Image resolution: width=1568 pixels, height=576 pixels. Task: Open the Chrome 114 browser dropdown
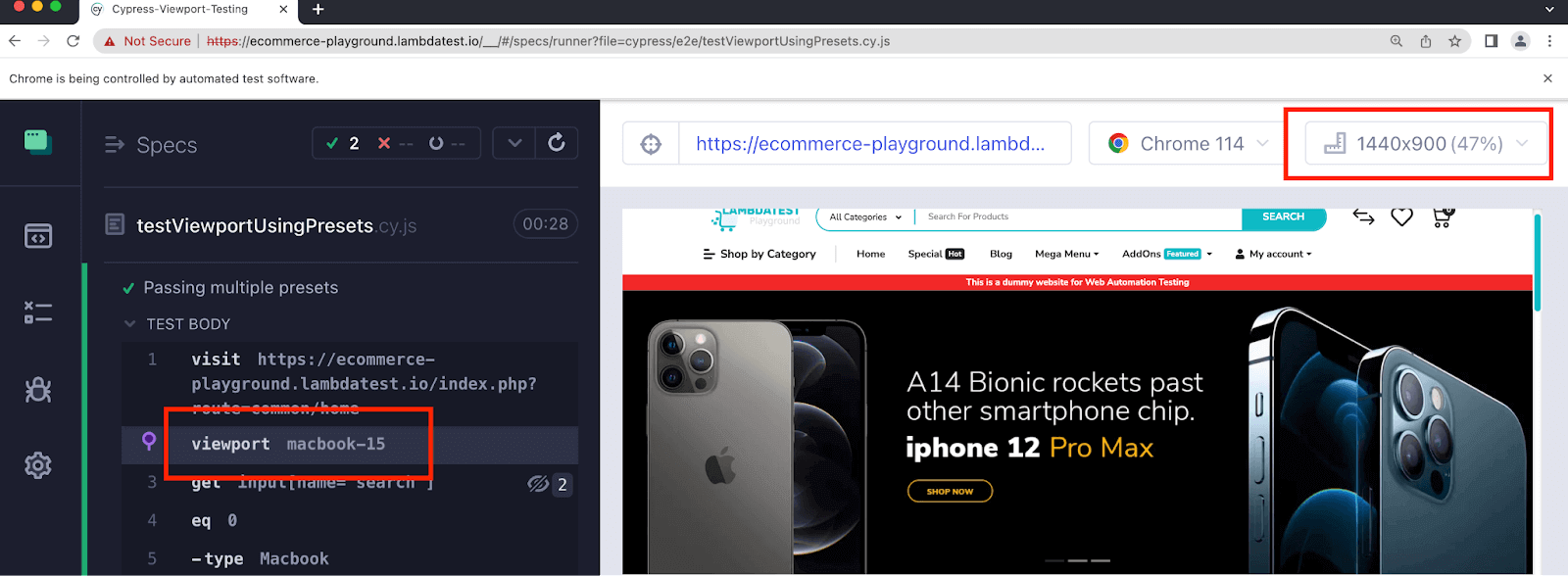[1189, 144]
